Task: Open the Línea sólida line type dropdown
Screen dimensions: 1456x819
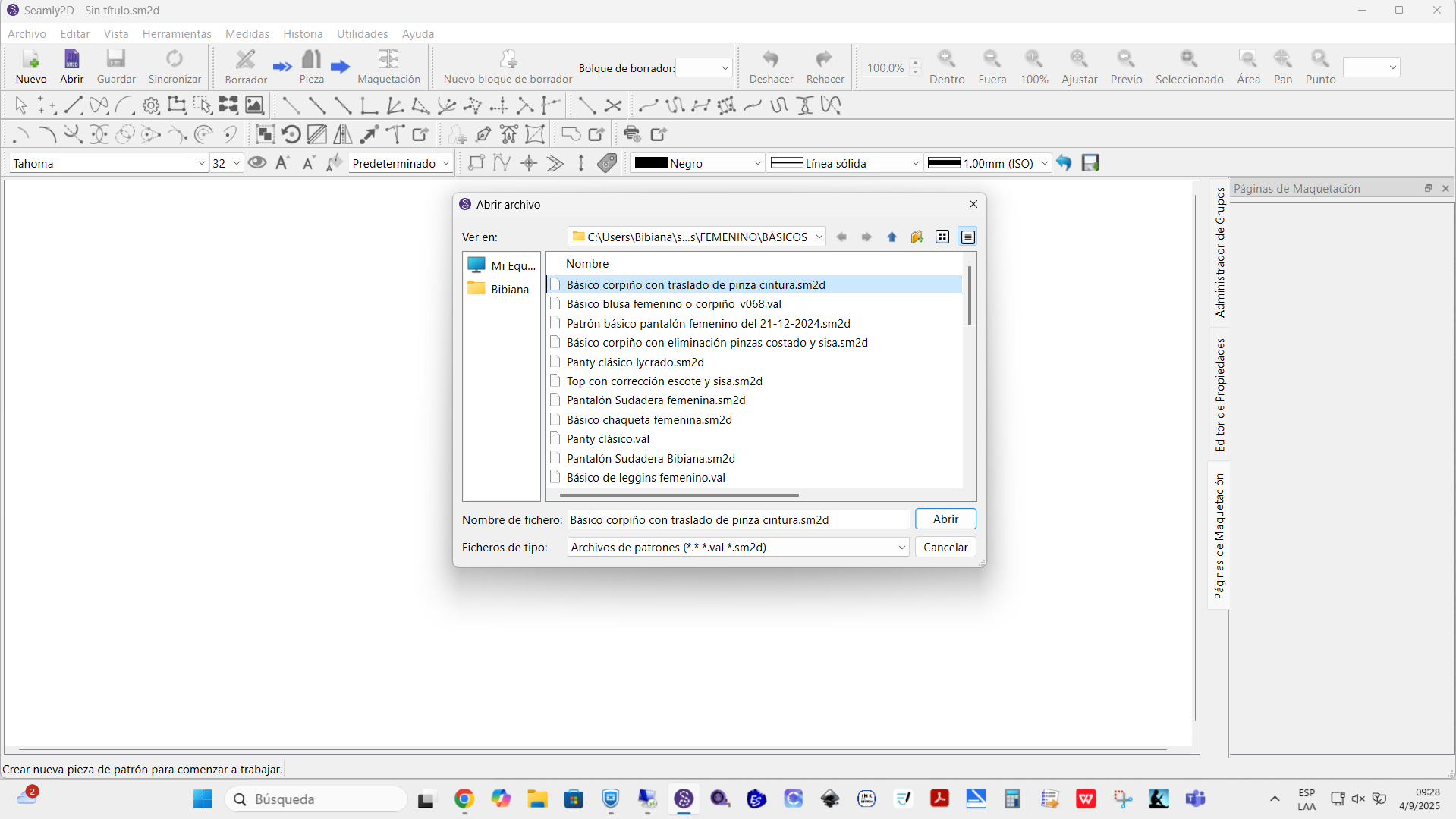Action: point(915,163)
